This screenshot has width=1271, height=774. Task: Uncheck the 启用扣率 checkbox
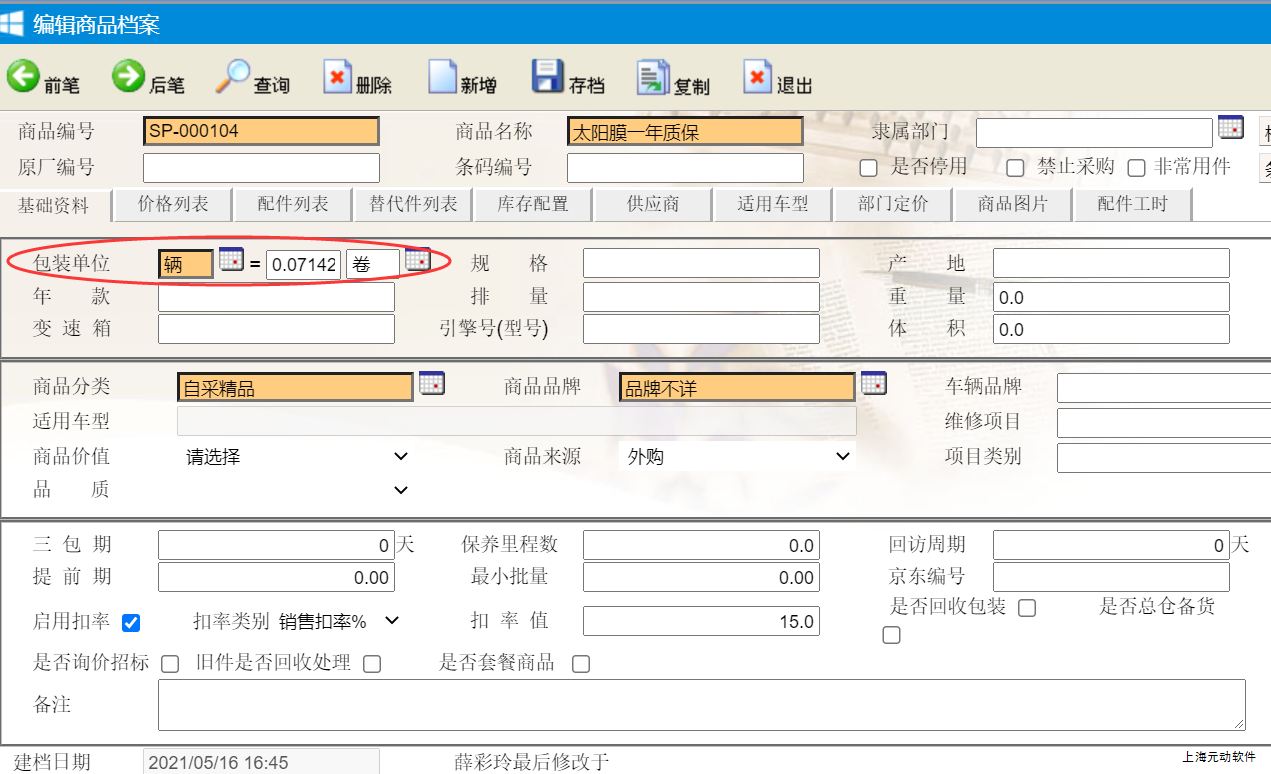(130, 623)
